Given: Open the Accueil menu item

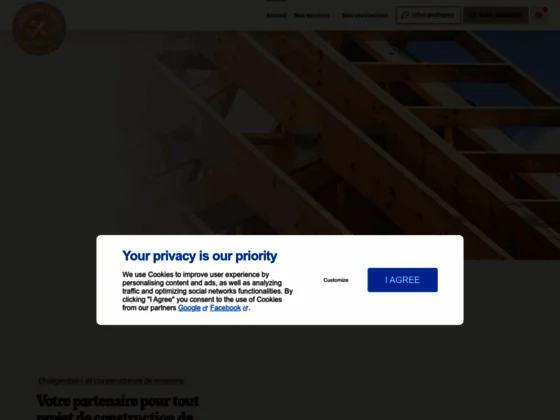Looking at the screenshot, I should point(276,15).
